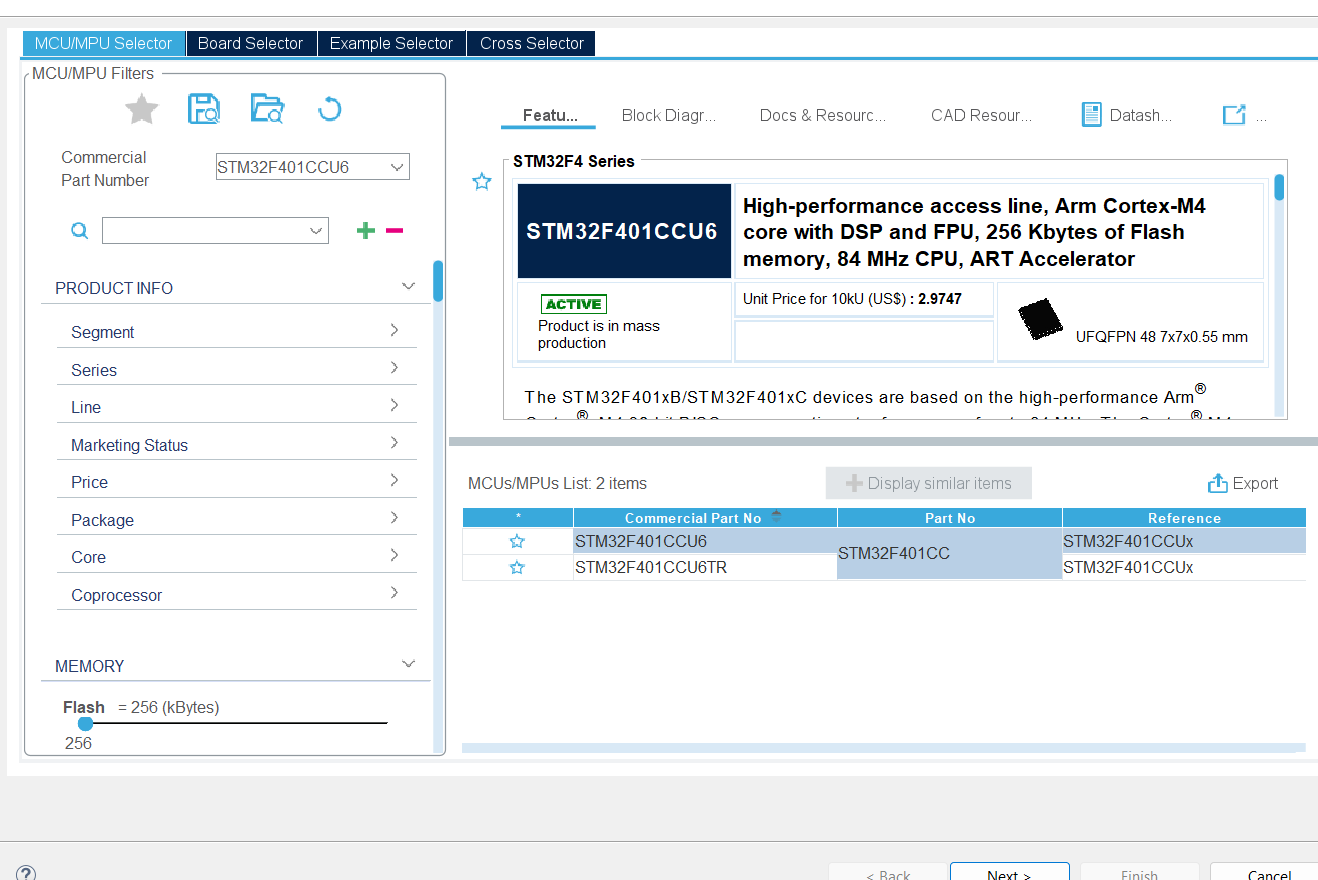
Task: Switch to the Board Selector tab
Action: pos(250,43)
